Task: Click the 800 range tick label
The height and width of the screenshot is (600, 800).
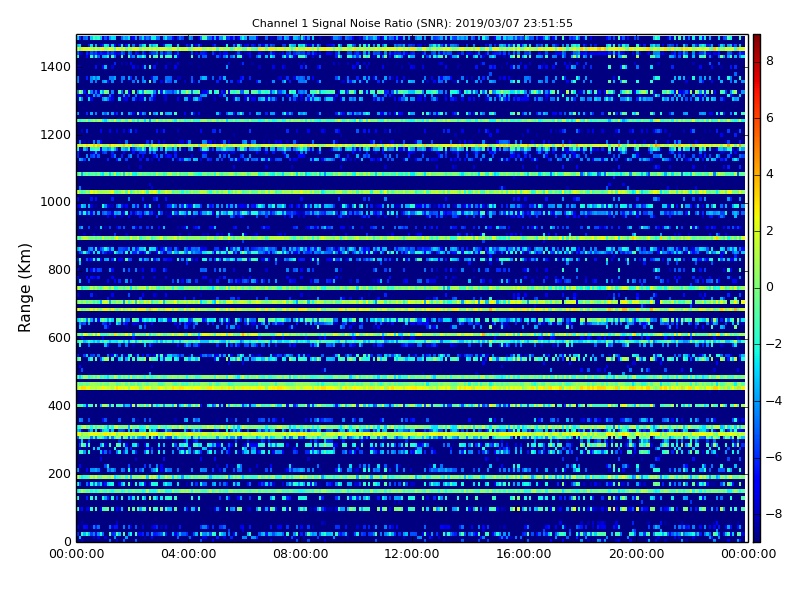Action: (x=59, y=270)
